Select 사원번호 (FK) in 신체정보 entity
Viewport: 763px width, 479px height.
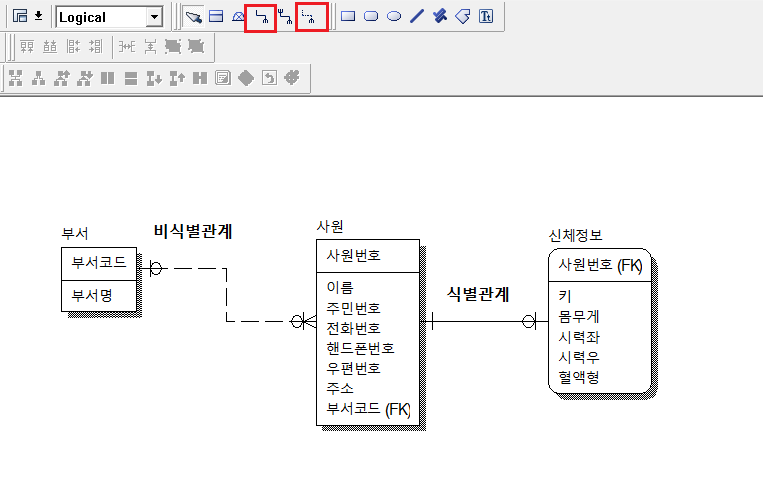[600, 265]
